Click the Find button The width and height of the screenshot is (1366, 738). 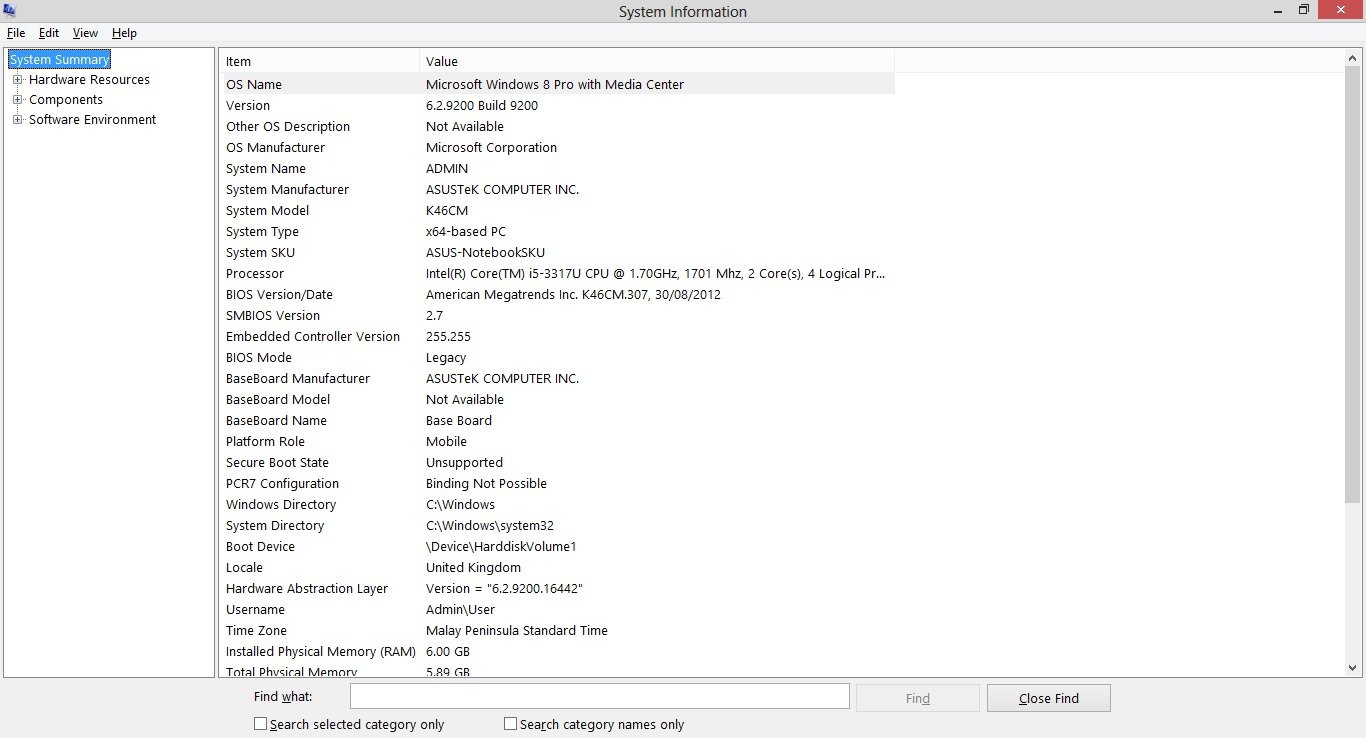(918, 698)
